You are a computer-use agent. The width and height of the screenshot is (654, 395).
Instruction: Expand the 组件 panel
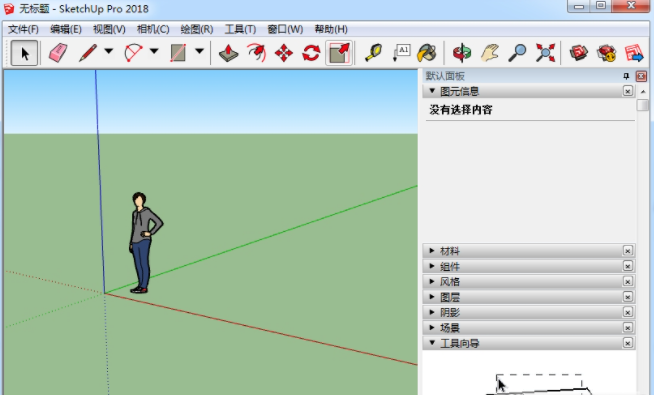point(432,266)
